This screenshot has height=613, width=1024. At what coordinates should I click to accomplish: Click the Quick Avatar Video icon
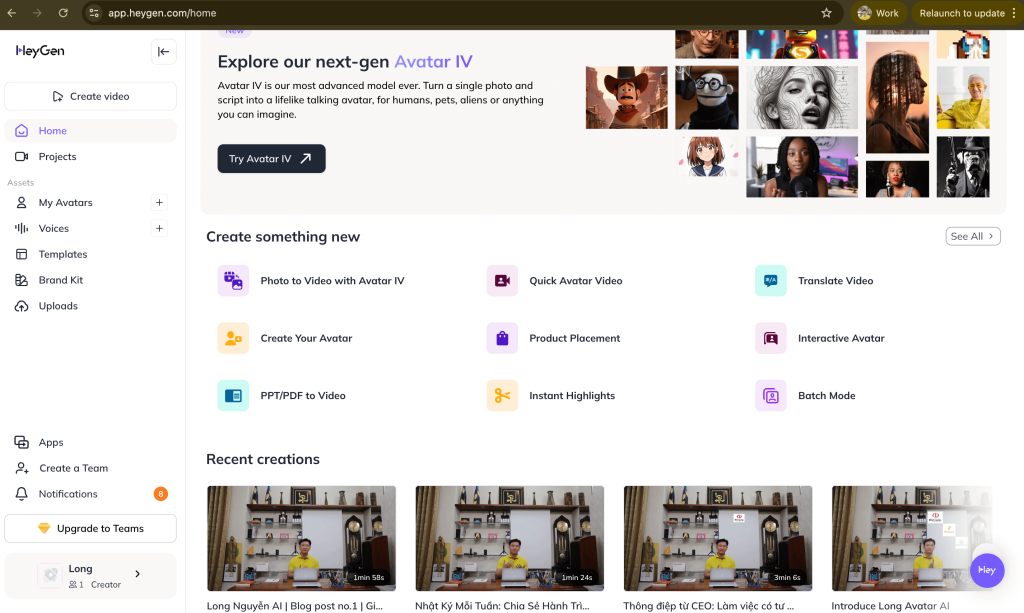(502, 281)
